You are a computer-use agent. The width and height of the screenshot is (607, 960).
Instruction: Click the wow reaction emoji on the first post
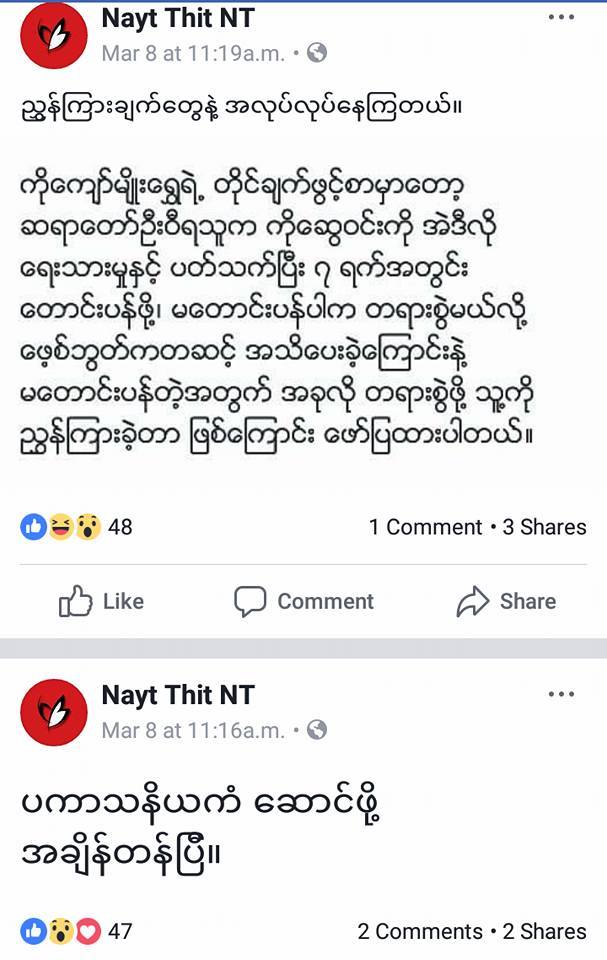88,527
